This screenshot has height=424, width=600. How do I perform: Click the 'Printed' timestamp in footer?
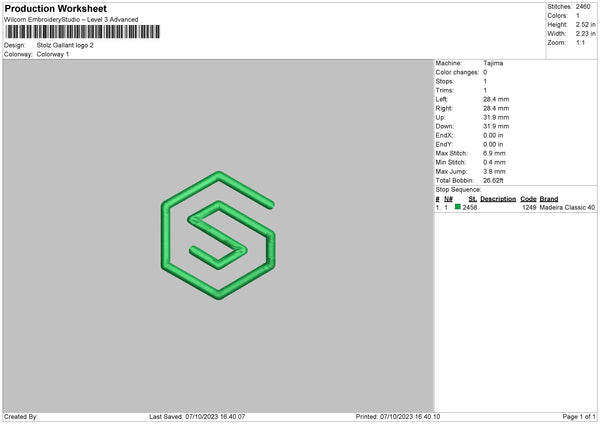pyautogui.click(x=398, y=417)
